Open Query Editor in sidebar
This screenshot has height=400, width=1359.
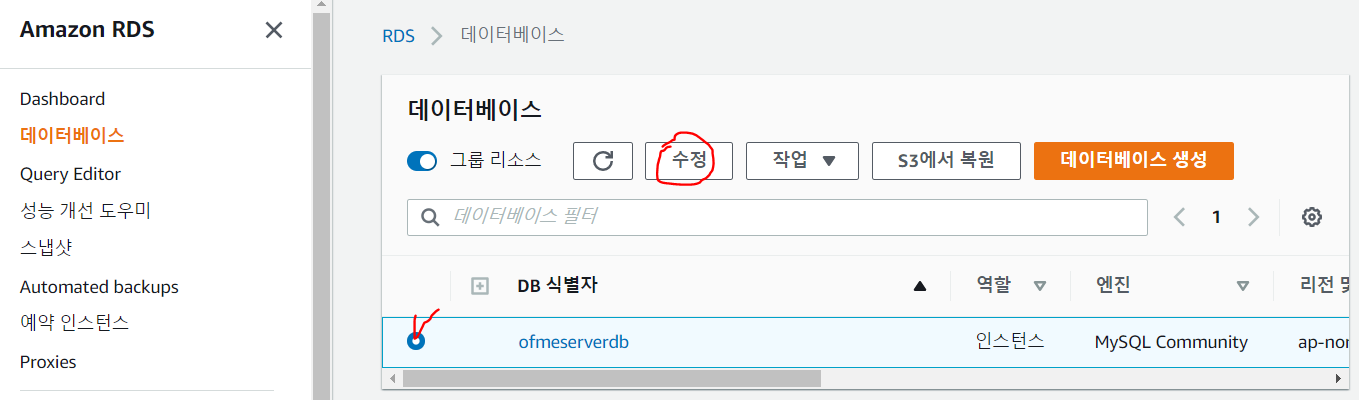pos(70,174)
